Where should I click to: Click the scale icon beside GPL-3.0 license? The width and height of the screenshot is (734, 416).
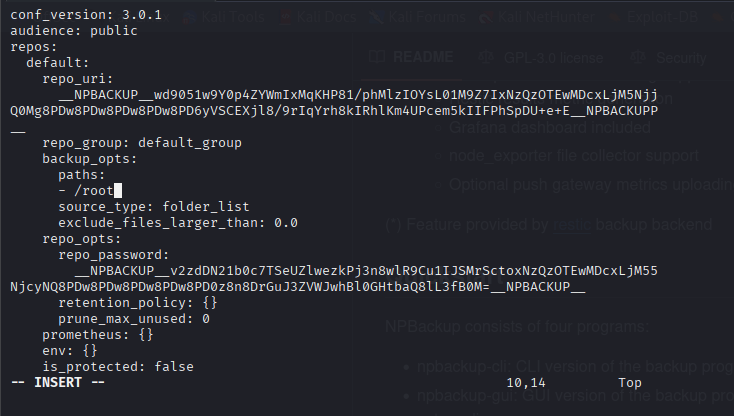(486, 58)
